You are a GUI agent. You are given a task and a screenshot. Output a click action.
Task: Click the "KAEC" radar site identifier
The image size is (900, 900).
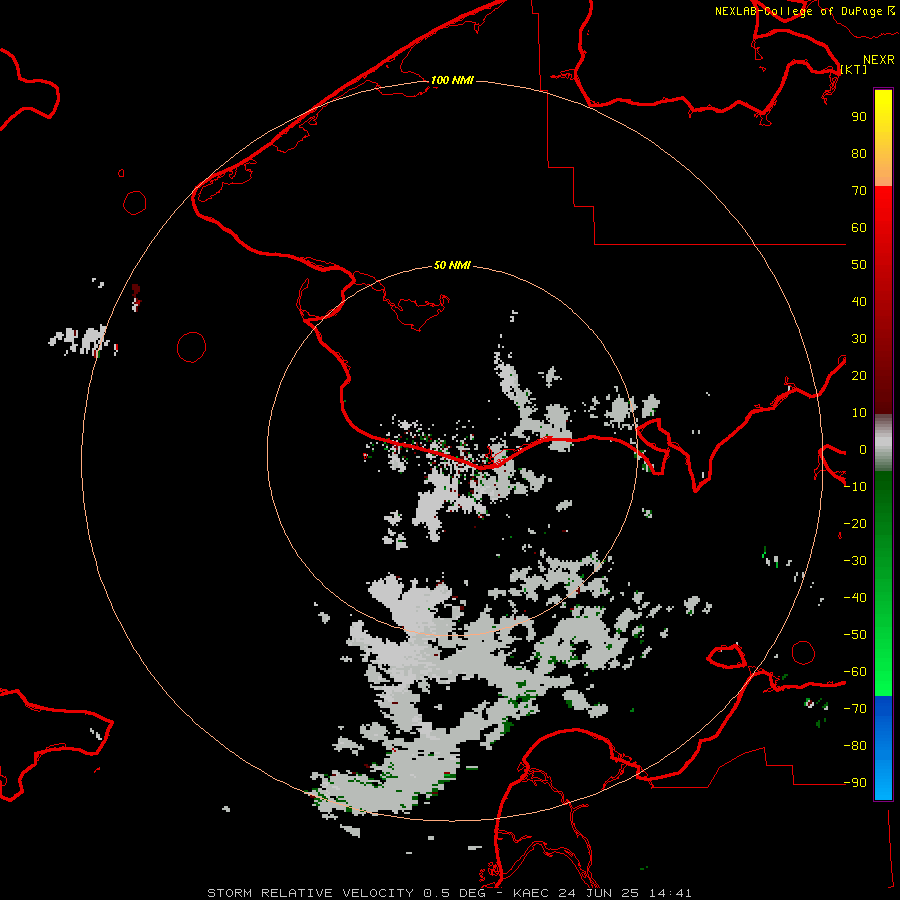pyautogui.click(x=531, y=893)
